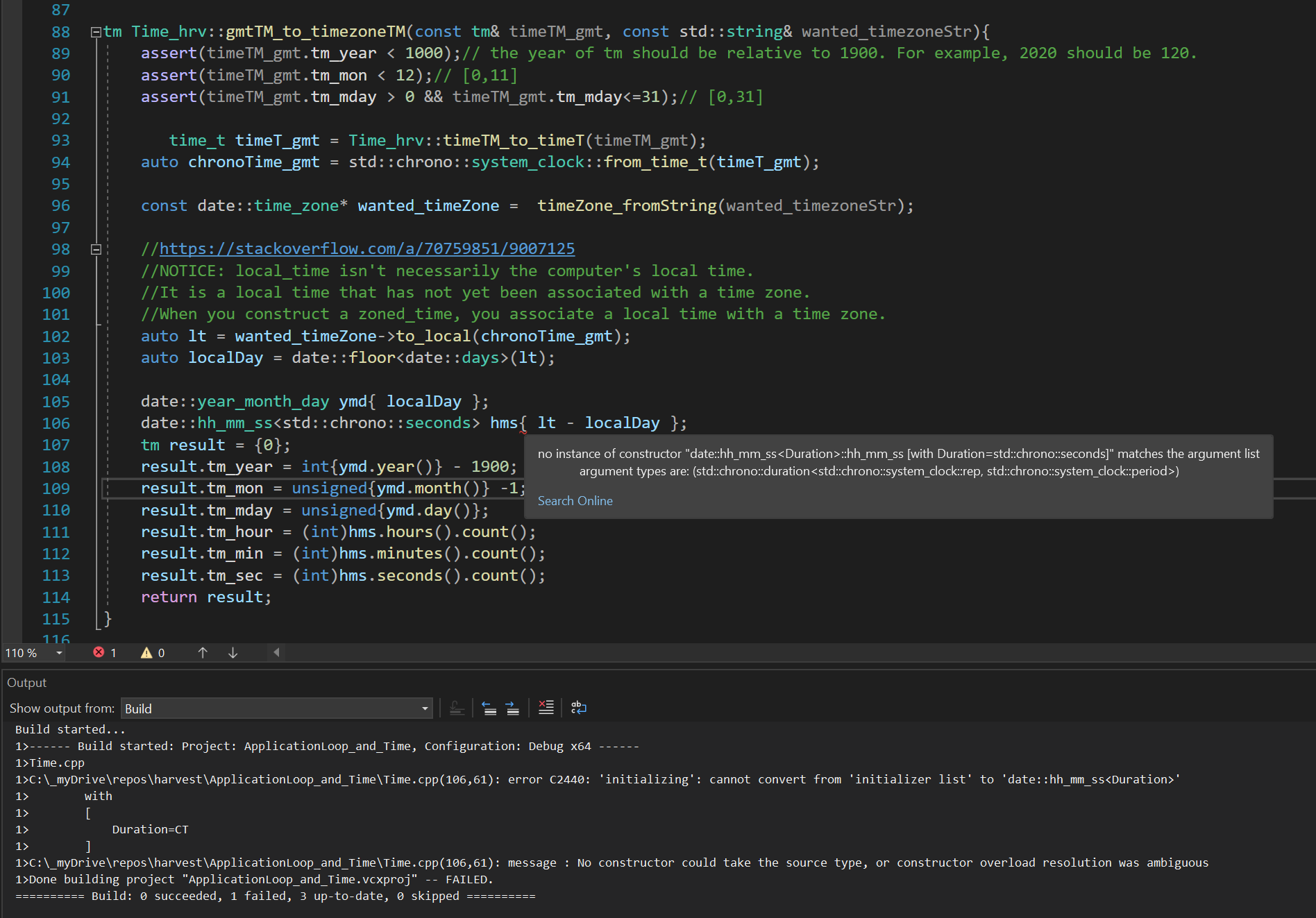
Task: Click the 'Done building project' FAILED line
Action: point(254,879)
